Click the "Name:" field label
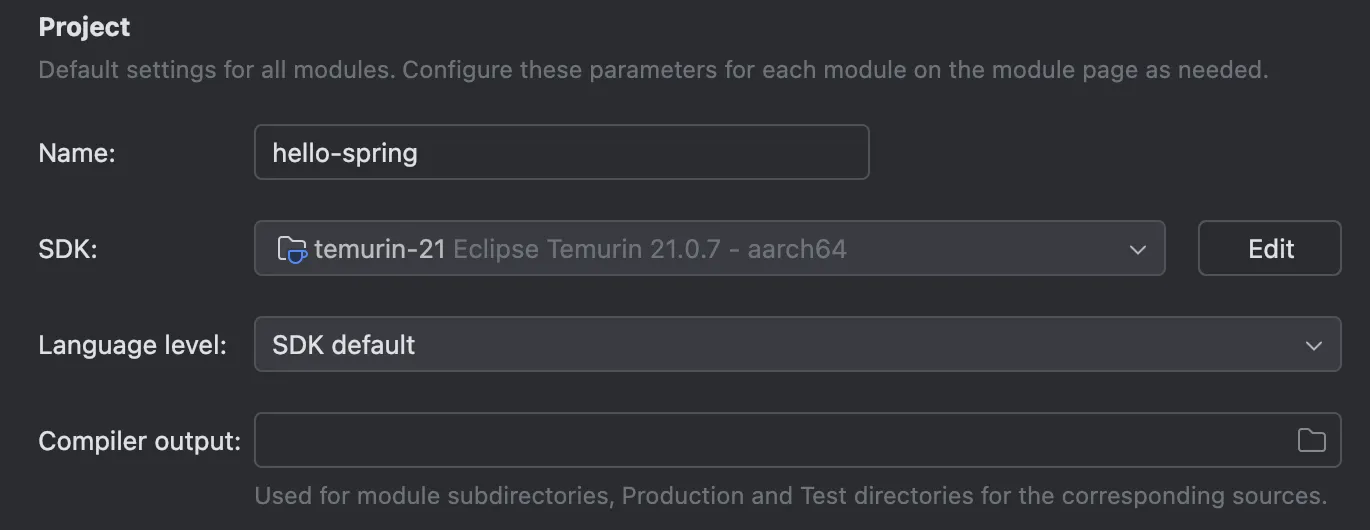Image resolution: width=1370 pixels, height=530 pixels. point(77,153)
